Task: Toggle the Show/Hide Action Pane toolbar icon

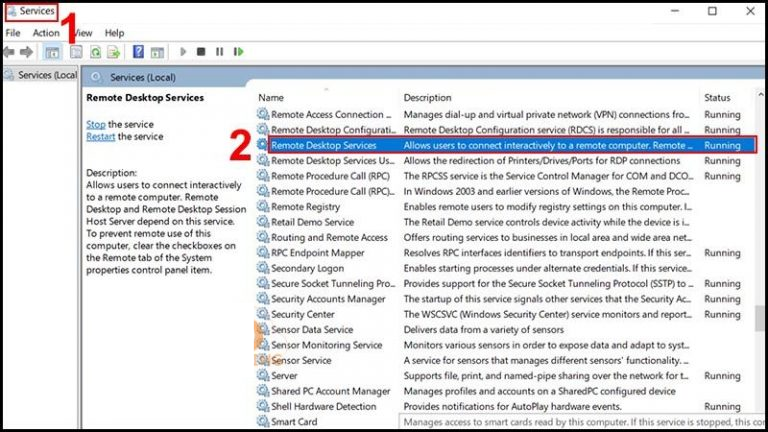Action: (x=157, y=52)
